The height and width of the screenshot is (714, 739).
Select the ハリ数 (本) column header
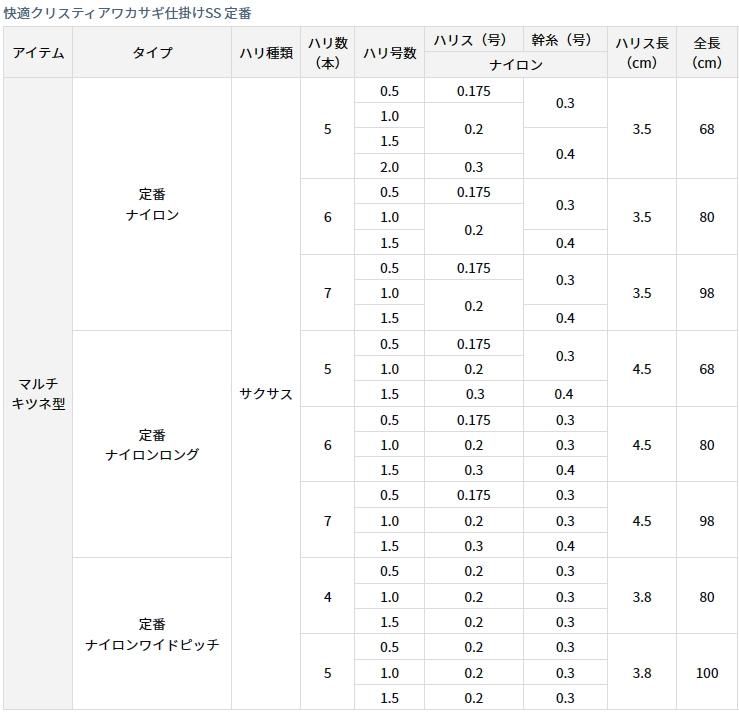pyautogui.click(x=327, y=53)
